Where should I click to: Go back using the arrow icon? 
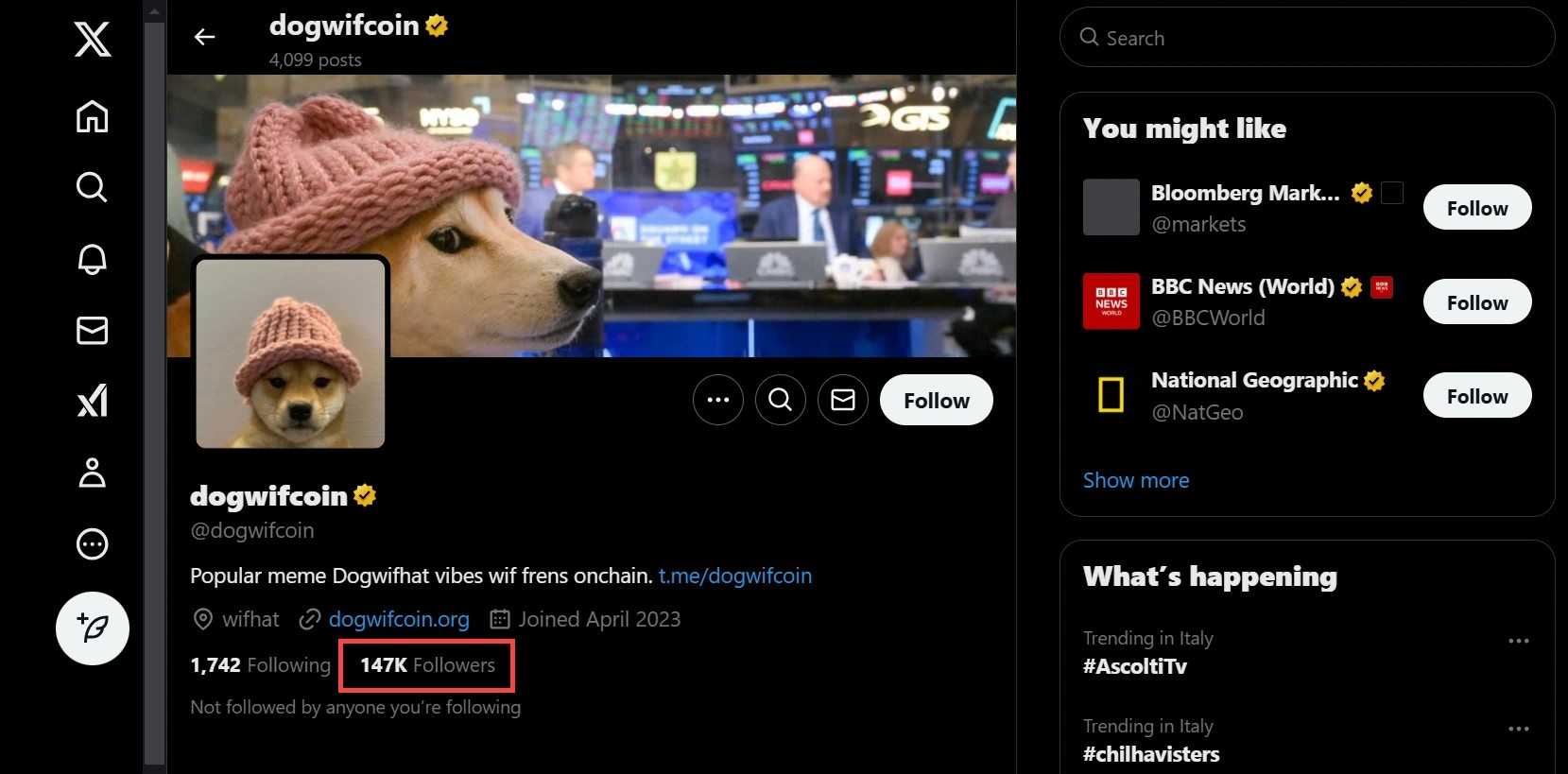pyautogui.click(x=205, y=37)
